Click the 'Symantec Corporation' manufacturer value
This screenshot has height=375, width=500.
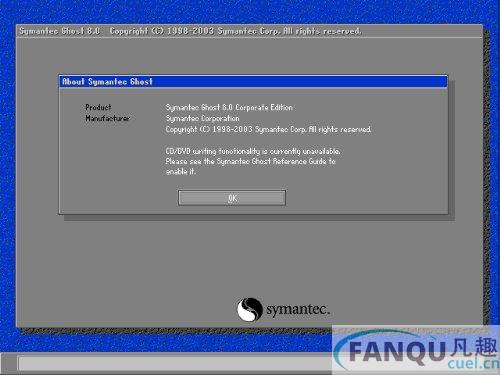coord(202,118)
